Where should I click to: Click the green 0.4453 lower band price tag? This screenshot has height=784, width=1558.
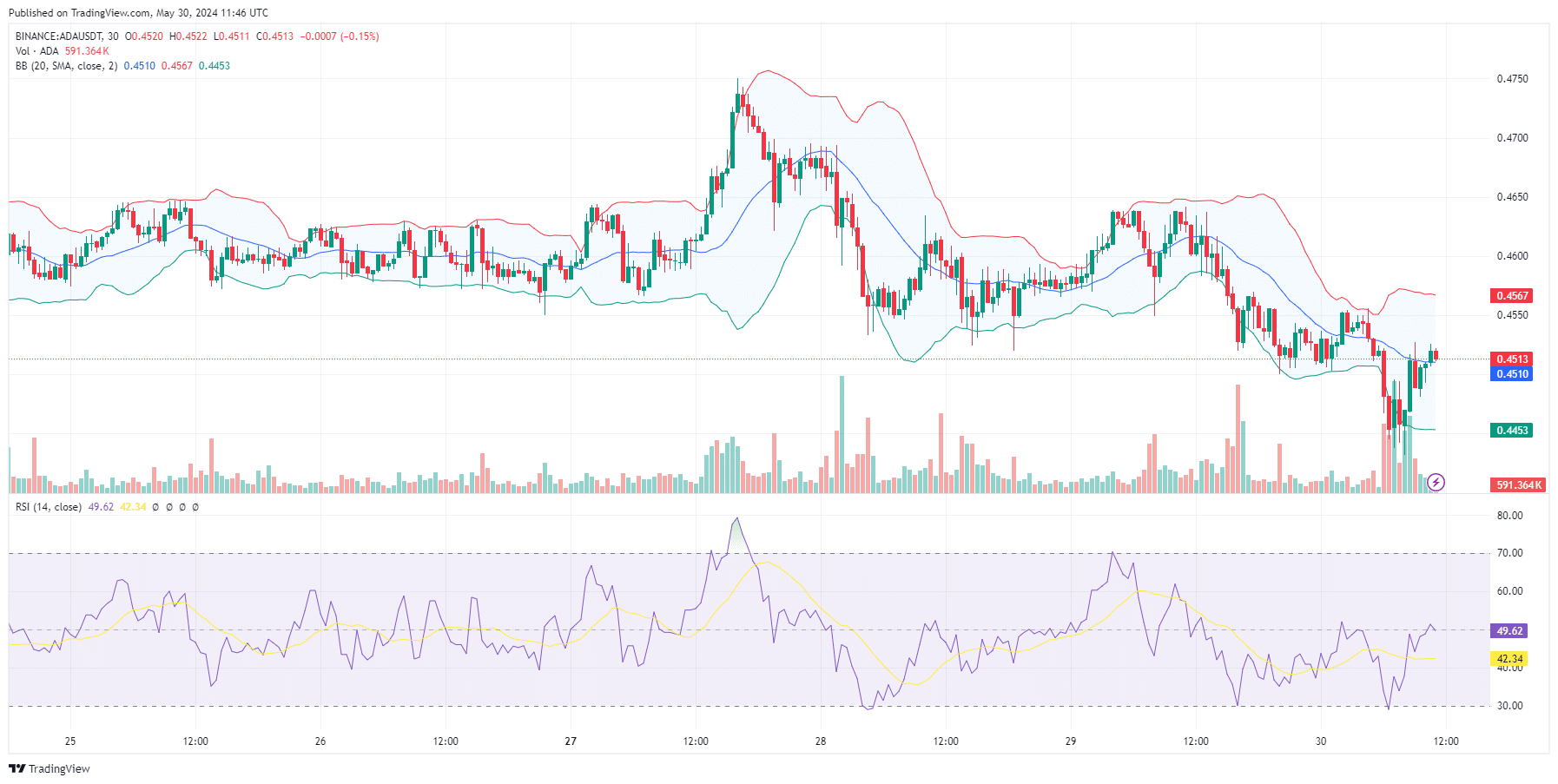point(1512,431)
